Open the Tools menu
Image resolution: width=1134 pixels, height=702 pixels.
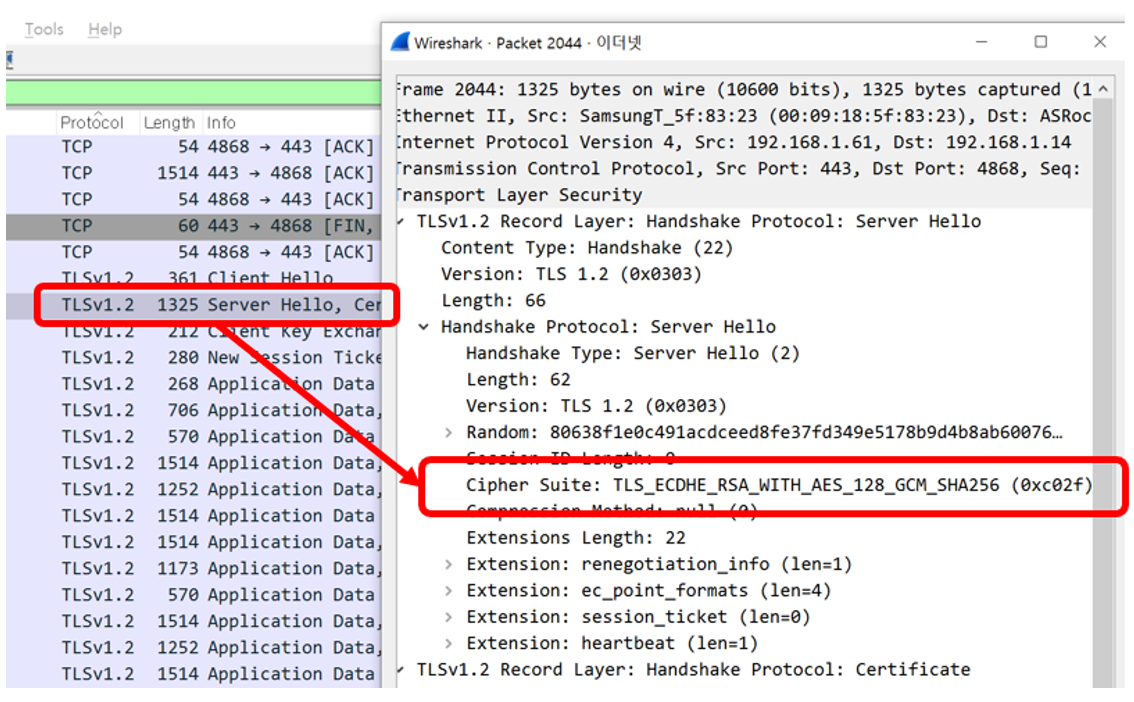tap(44, 29)
